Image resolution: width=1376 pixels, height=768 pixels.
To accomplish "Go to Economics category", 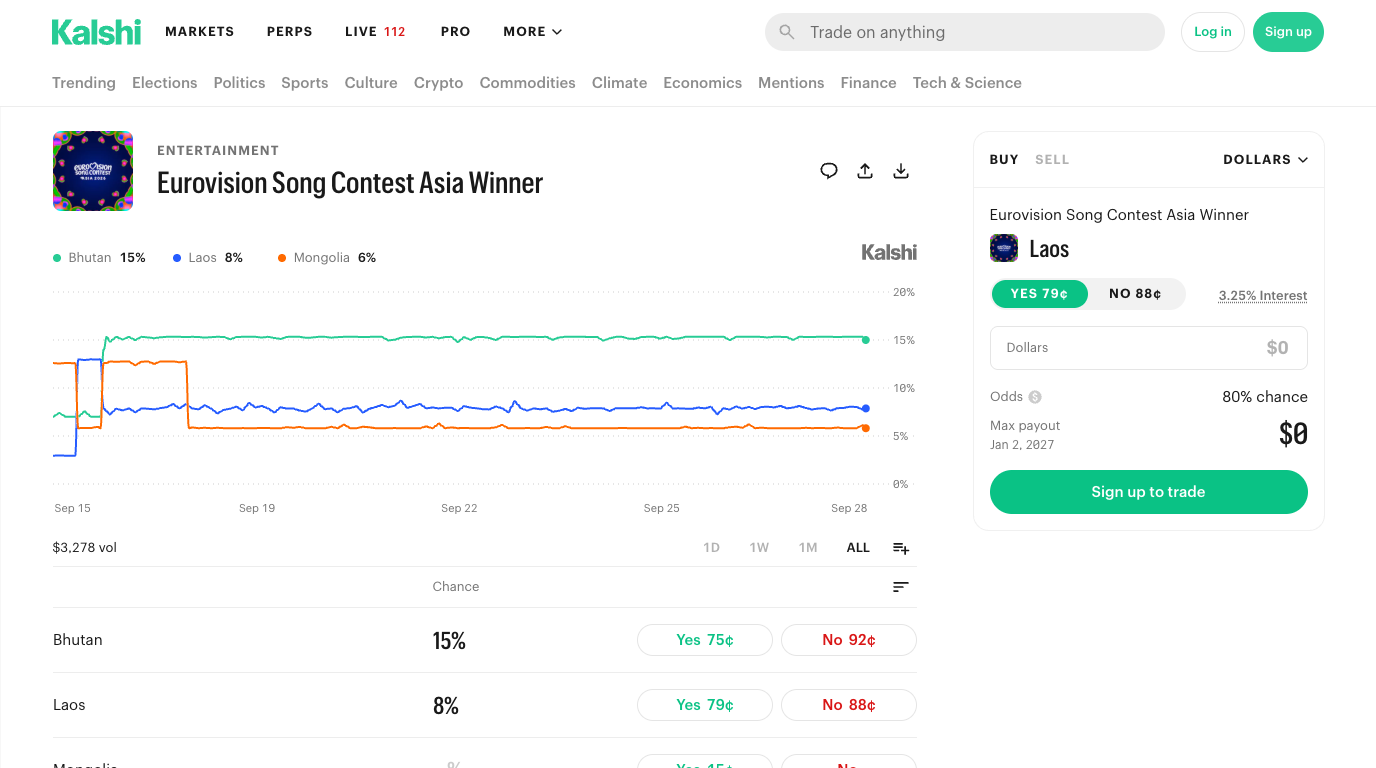I will click(703, 83).
